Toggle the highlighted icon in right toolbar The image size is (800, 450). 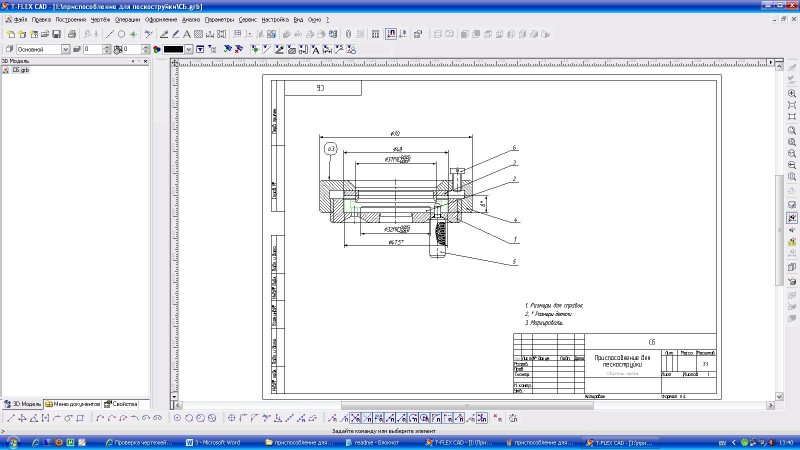click(792, 218)
